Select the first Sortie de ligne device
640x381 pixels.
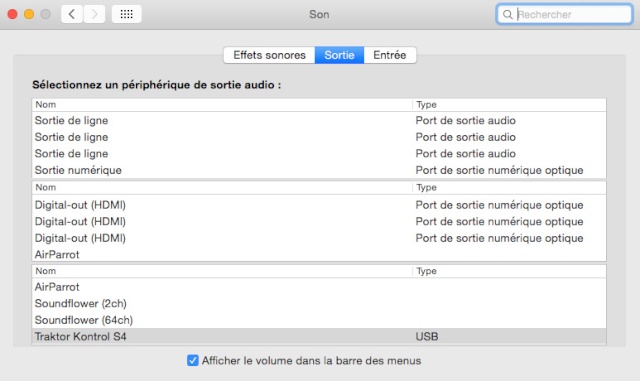(x=319, y=120)
